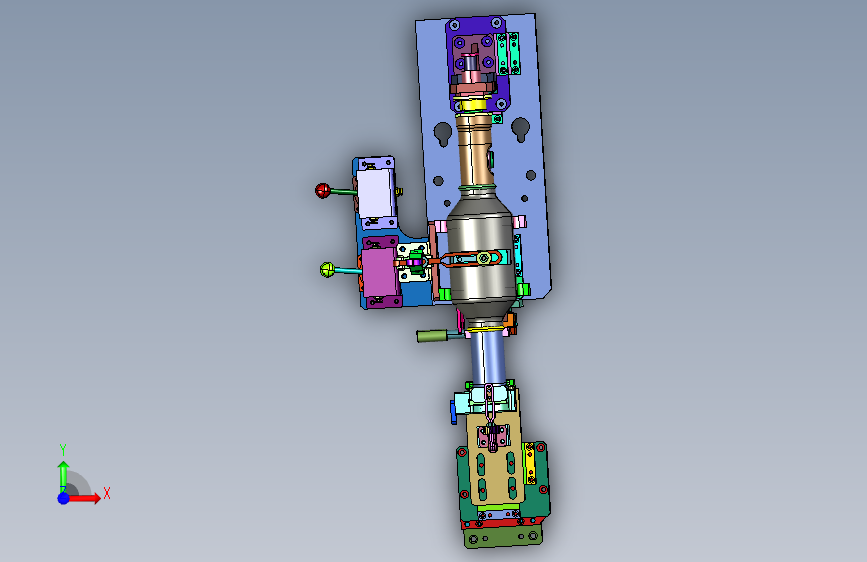The width and height of the screenshot is (867, 562).
Task: Select the lavender block on the upper left fixture
Action: point(375,194)
